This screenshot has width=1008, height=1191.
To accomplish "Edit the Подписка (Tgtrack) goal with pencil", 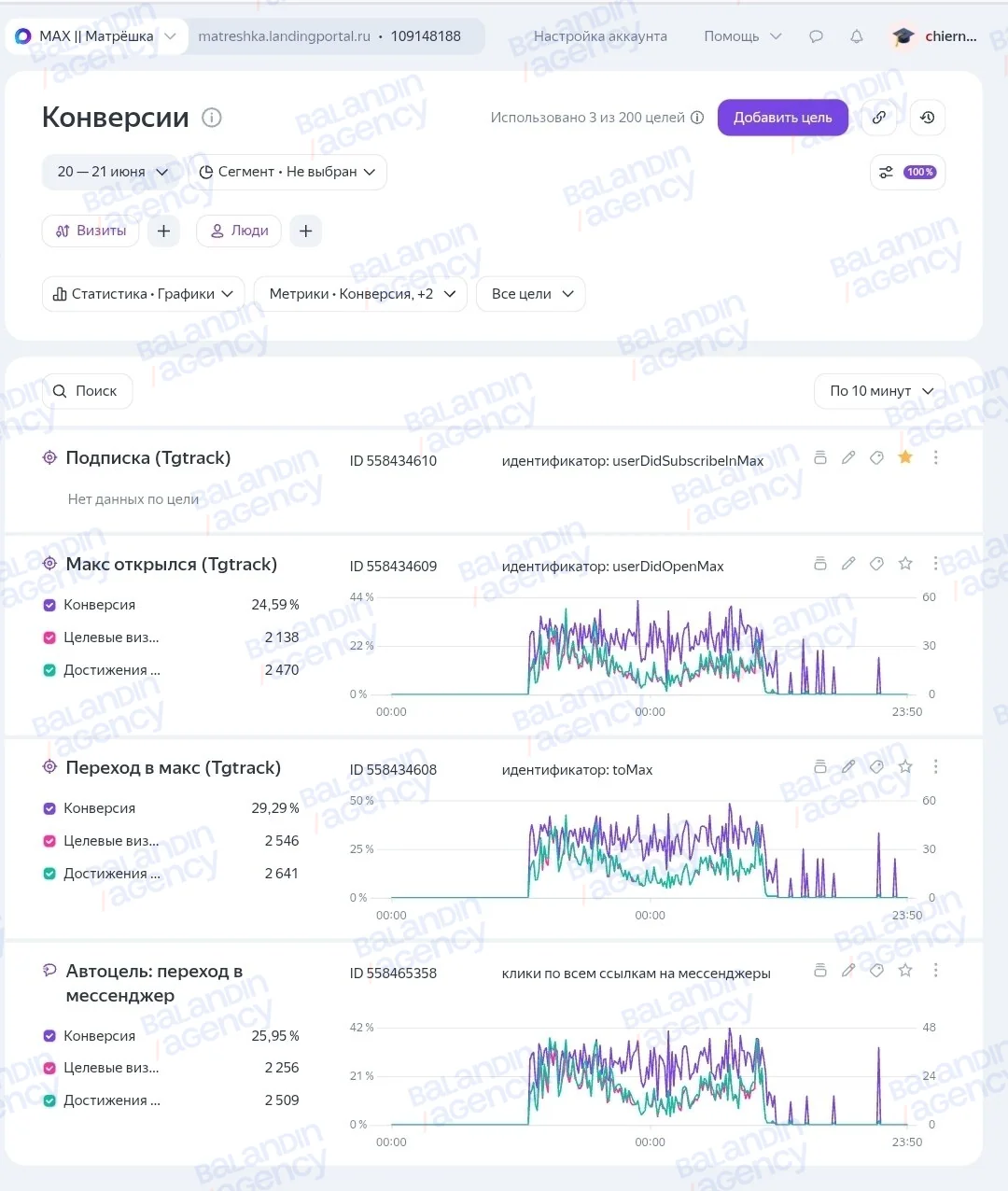I will 848,457.
